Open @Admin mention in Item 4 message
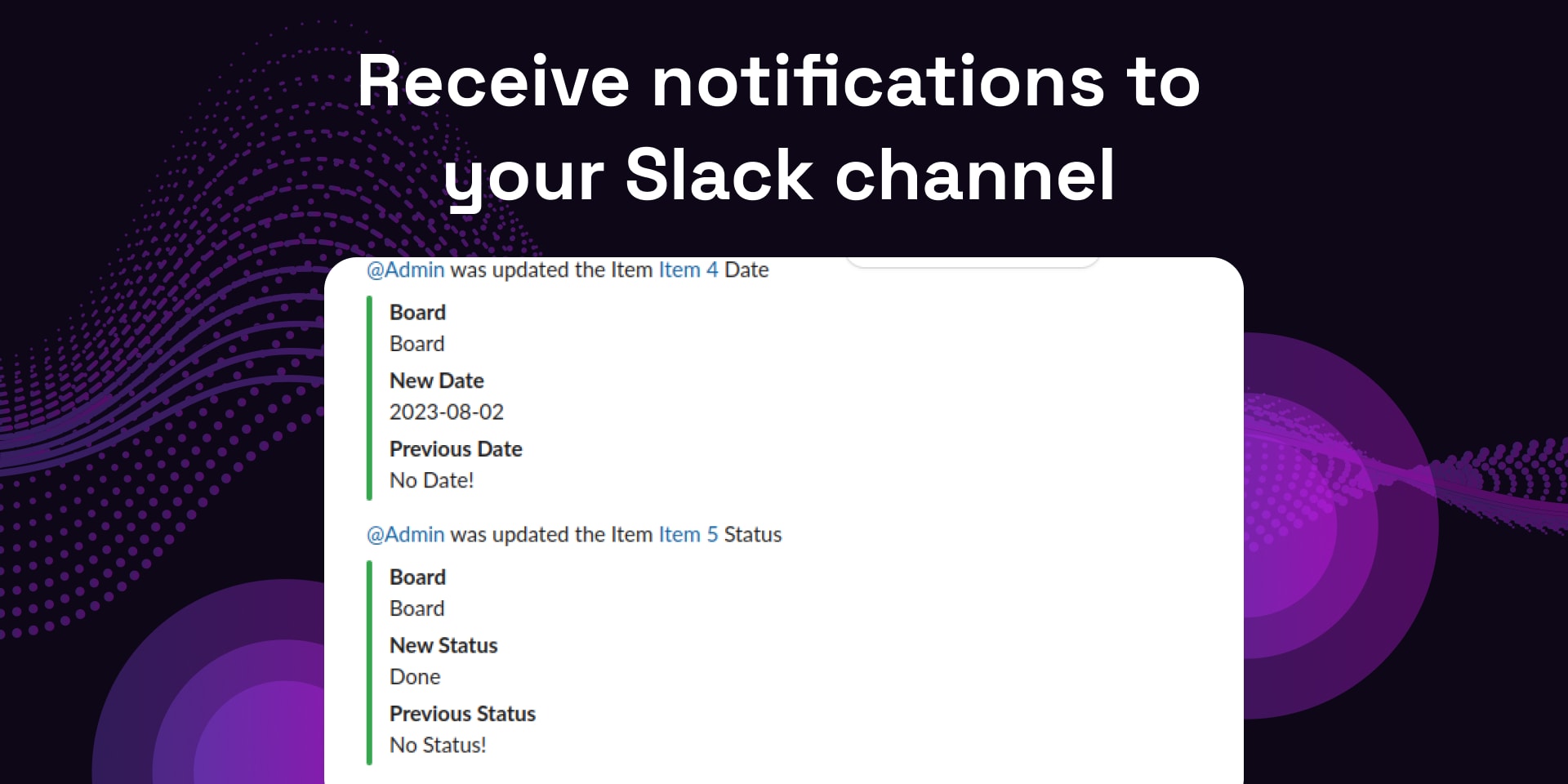The image size is (1568, 784). tap(405, 270)
